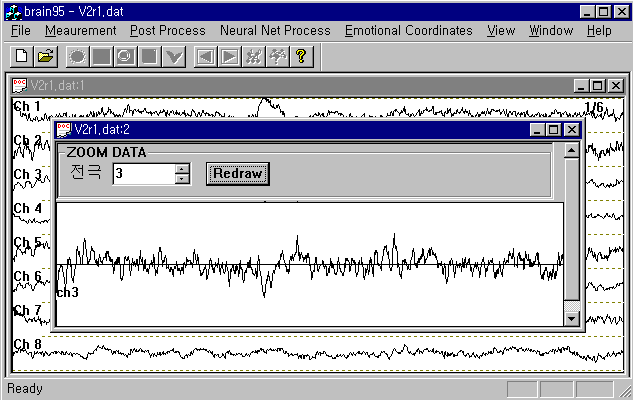Click the ringed circle toolbar icon
This screenshot has width=633, height=400.
pyautogui.click(x=125, y=57)
